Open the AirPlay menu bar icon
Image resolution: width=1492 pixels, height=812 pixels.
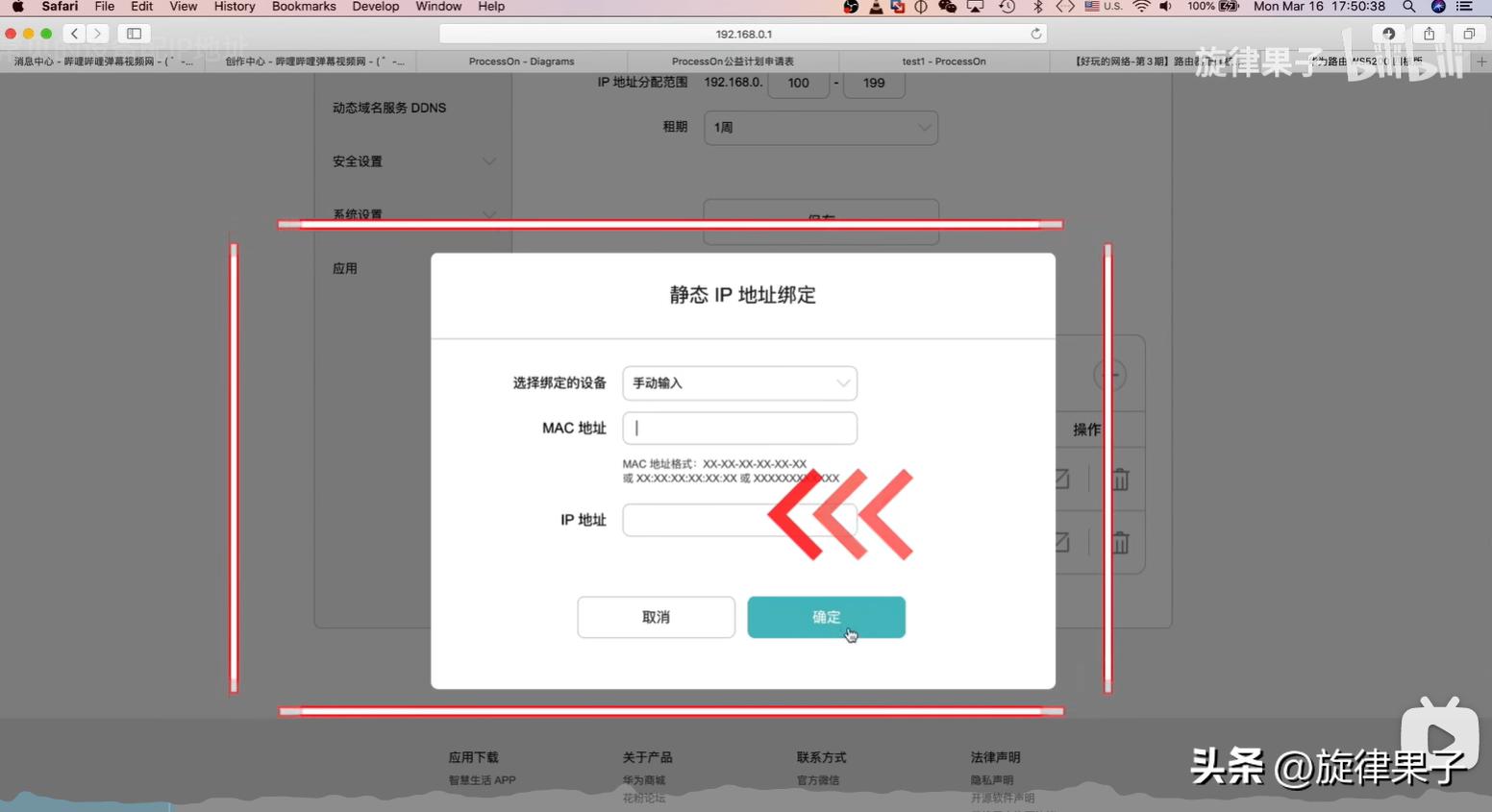(x=976, y=7)
